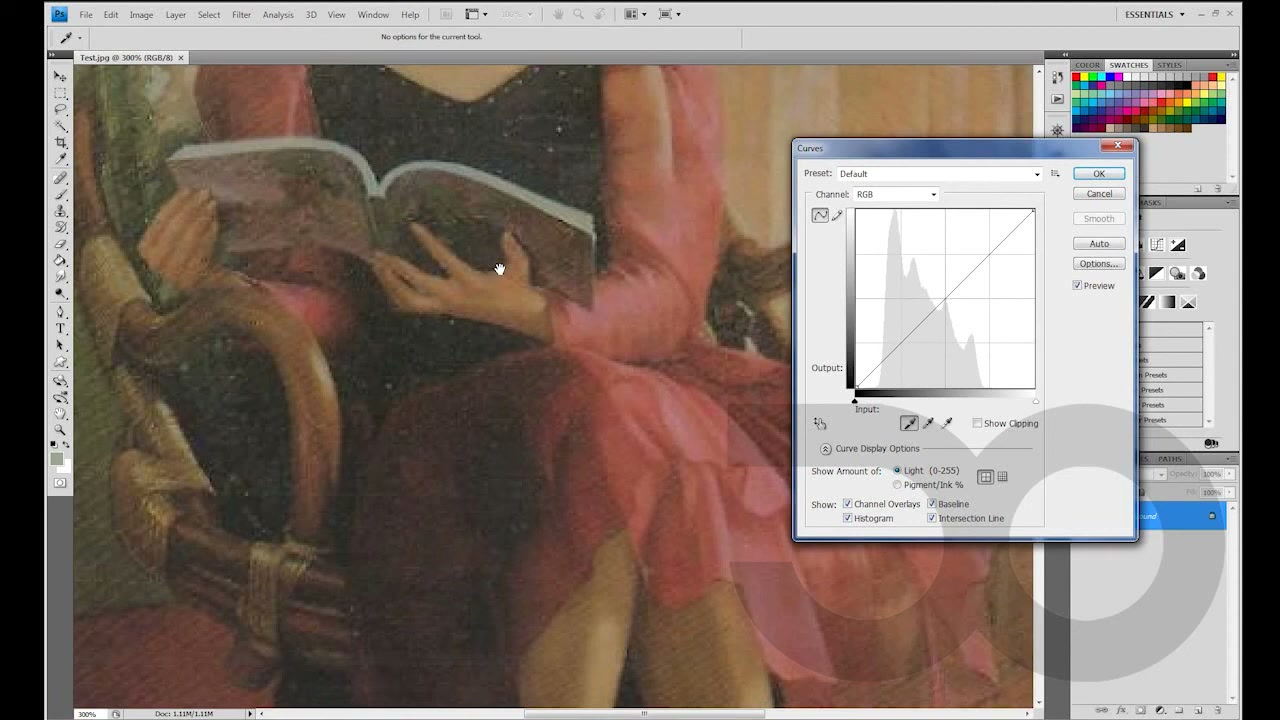Open the File menu

[x=86, y=15]
